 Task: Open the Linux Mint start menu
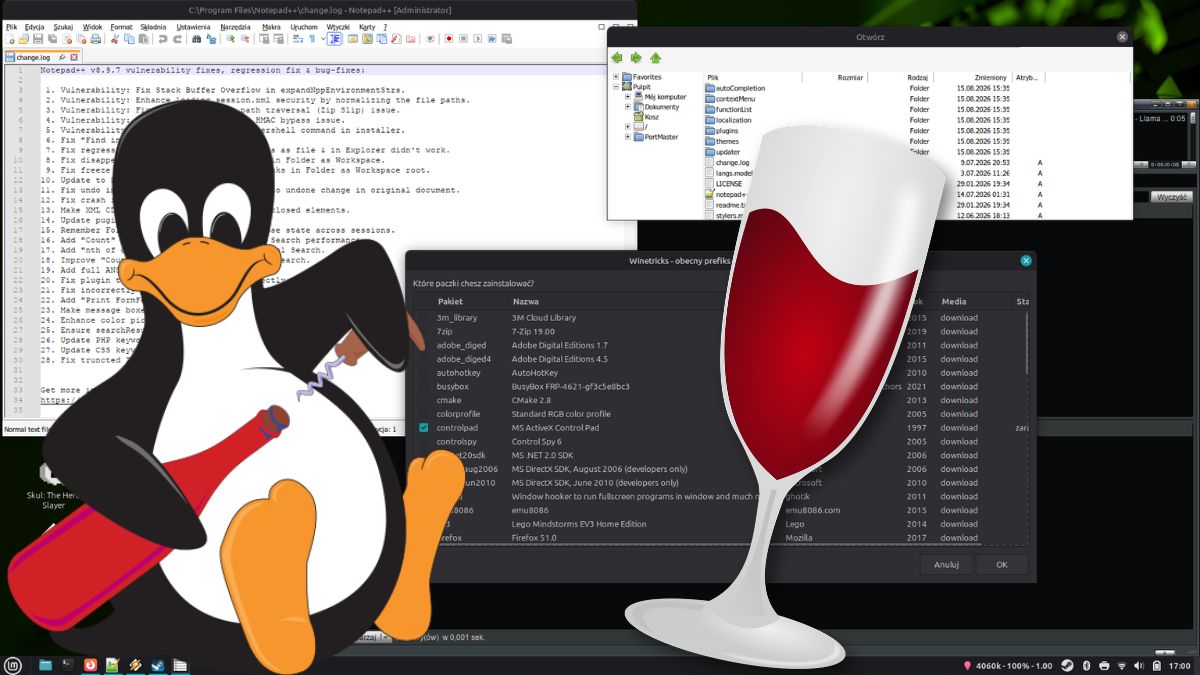click(13, 664)
